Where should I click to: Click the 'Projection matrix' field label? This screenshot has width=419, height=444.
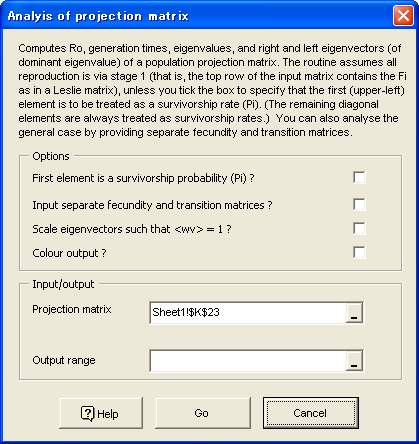[72, 309]
